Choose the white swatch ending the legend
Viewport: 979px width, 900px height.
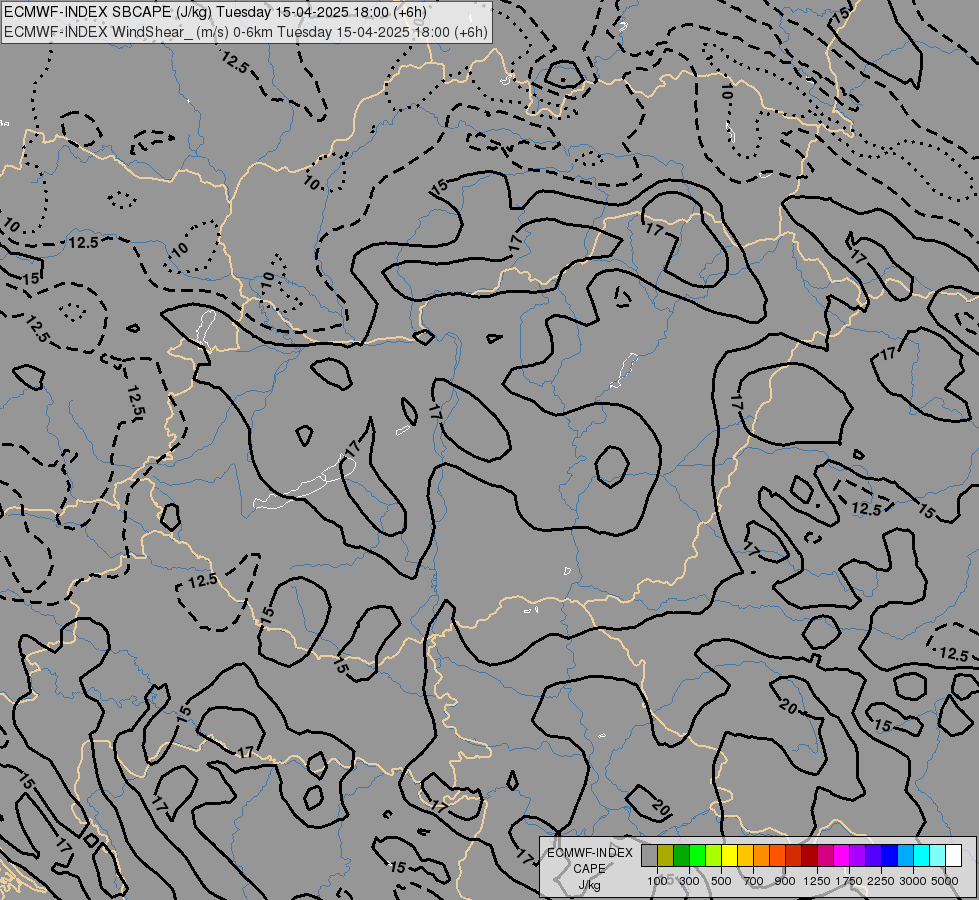954,856
